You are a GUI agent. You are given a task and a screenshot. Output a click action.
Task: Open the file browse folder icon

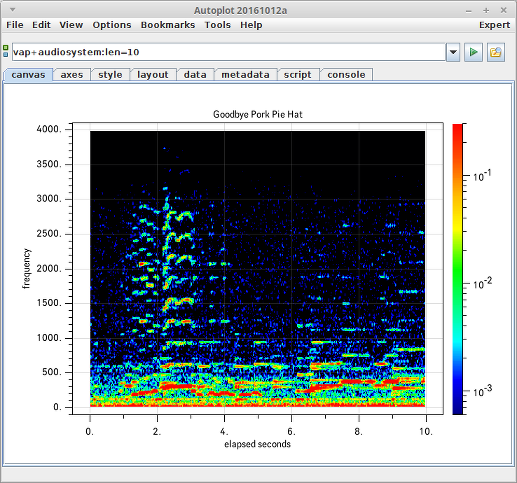(496, 52)
